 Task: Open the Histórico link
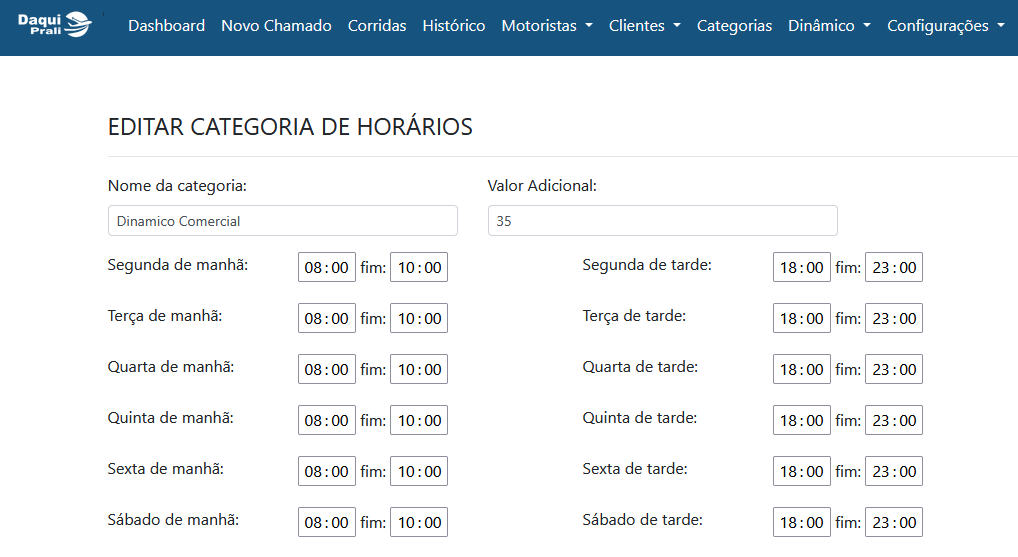tap(453, 25)
